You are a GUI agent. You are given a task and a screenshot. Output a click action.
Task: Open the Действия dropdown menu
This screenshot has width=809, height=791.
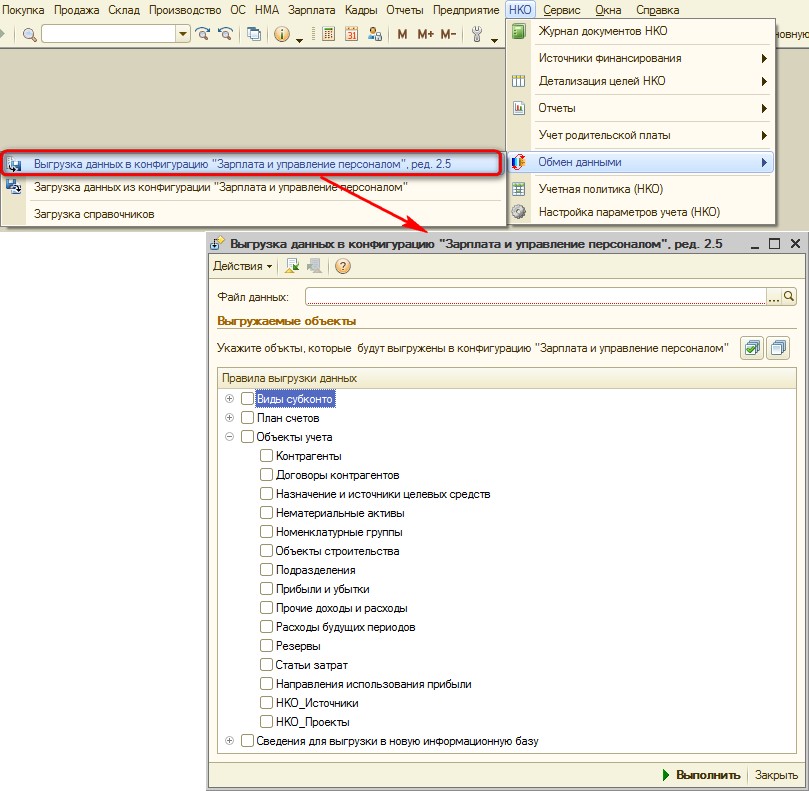point(242,266)
